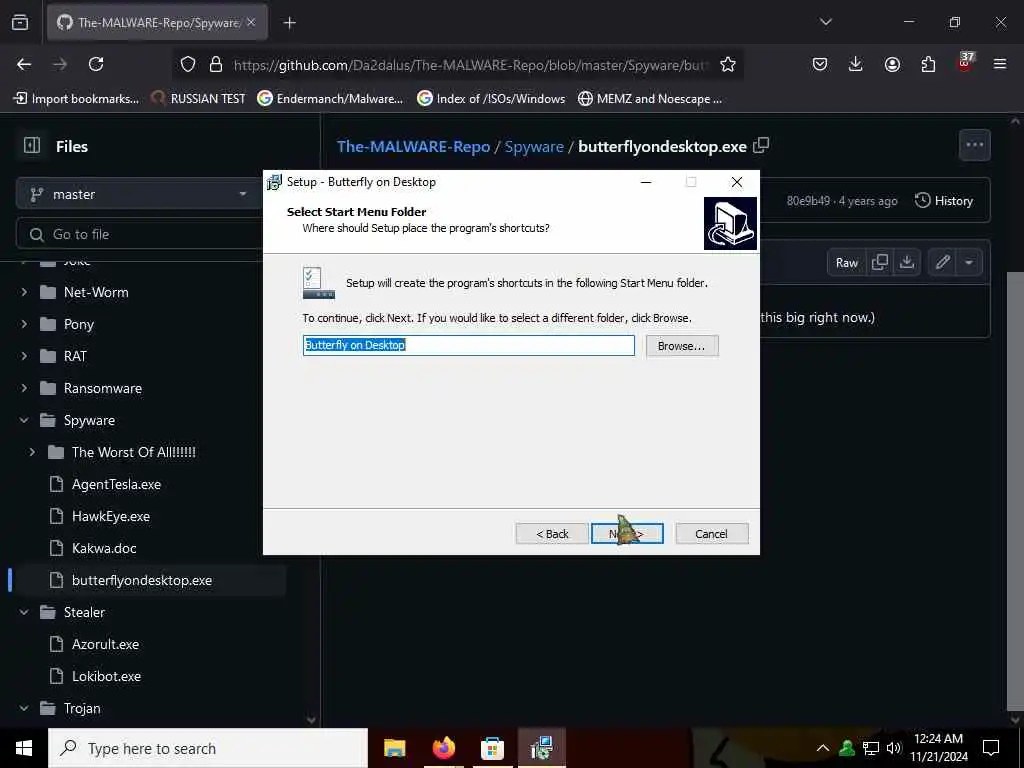Collapse the Trojan folder
This screenshot has height=768, width=1024.
[x=24, y=708]
